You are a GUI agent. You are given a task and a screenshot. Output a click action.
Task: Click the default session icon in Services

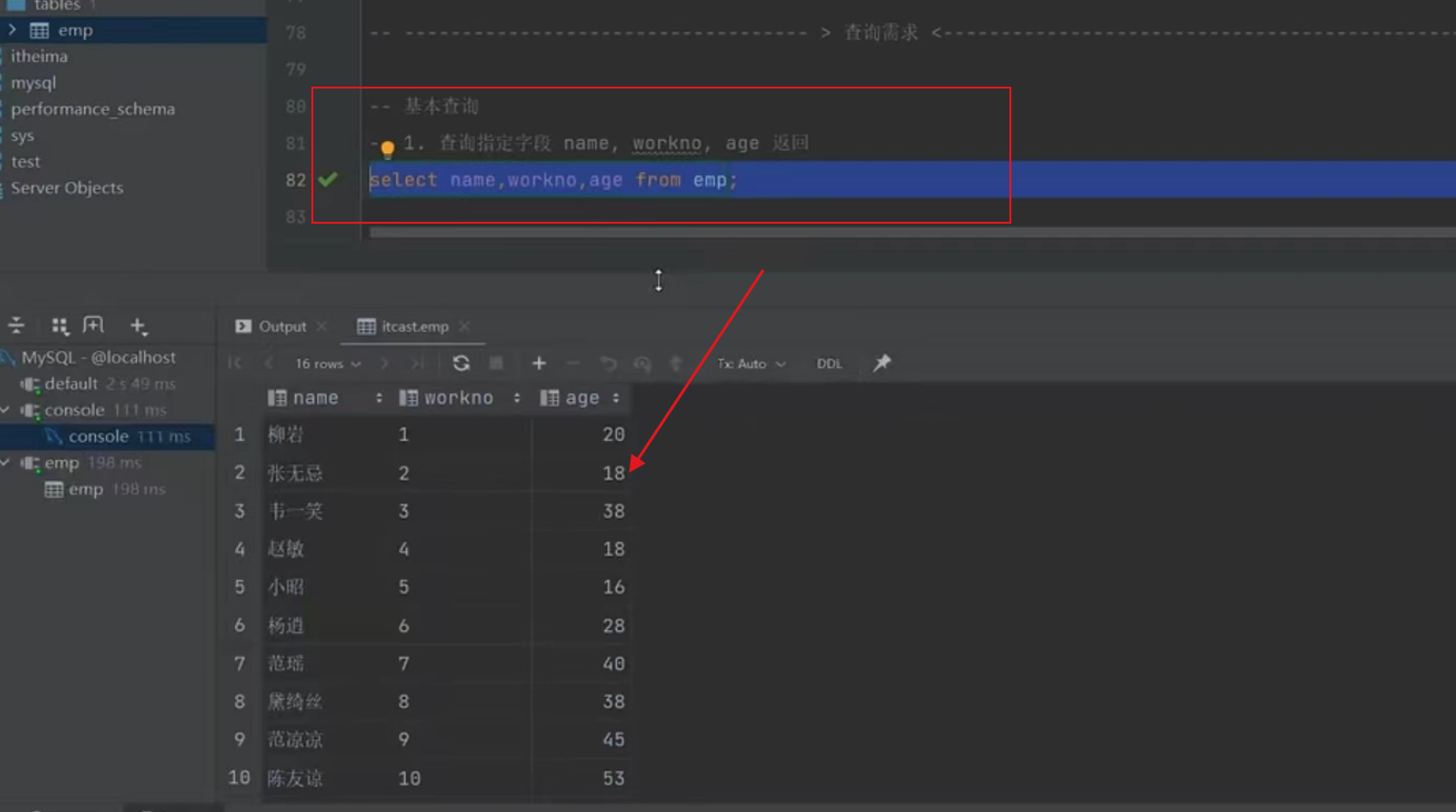[30, 385]
